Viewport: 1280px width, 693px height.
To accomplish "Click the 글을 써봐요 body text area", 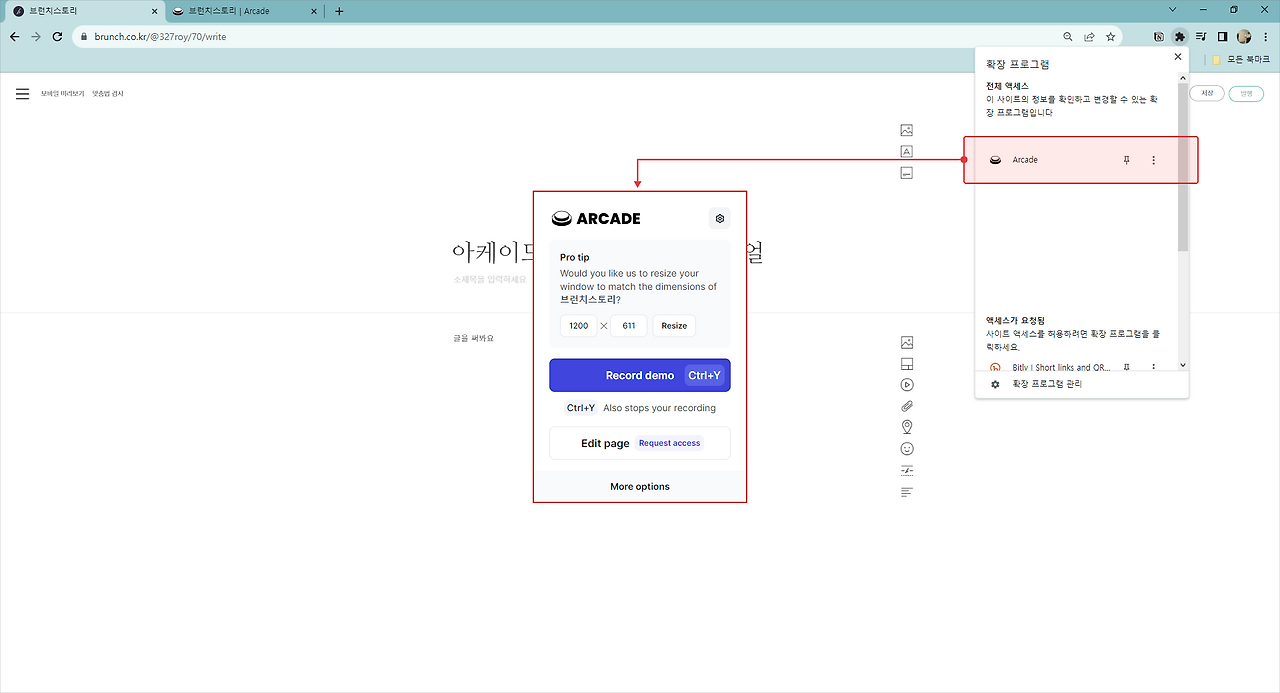I will tap(473, 338).
